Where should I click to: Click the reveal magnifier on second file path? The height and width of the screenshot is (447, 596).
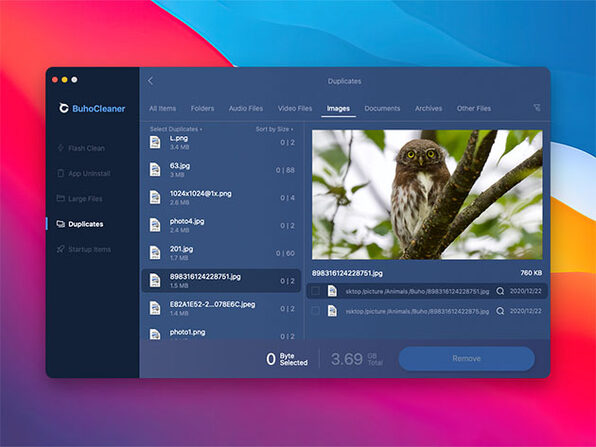(500, 311)
